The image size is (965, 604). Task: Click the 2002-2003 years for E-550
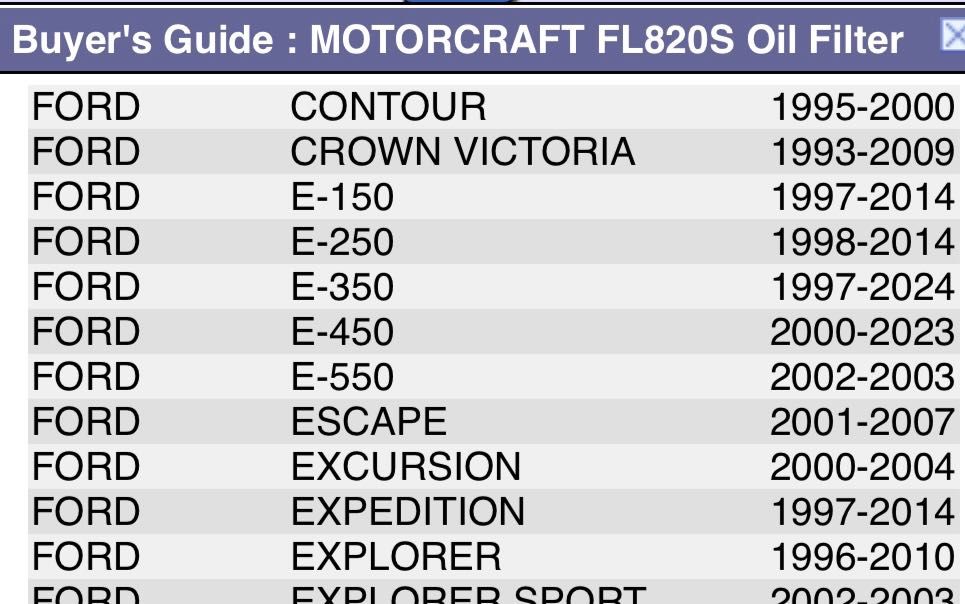pos(862,377)
